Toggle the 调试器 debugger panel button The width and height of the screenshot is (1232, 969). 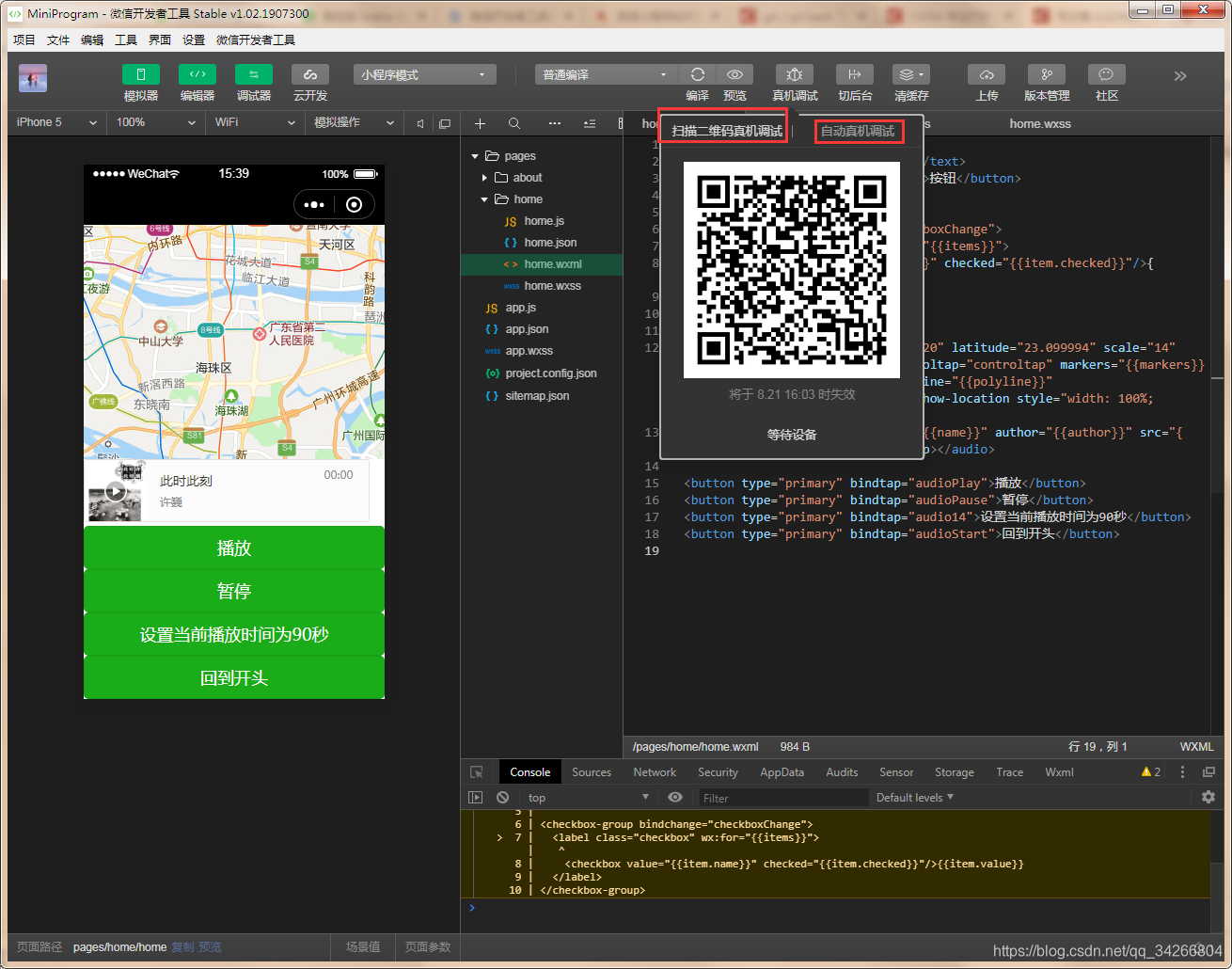[x=254, y=74]
